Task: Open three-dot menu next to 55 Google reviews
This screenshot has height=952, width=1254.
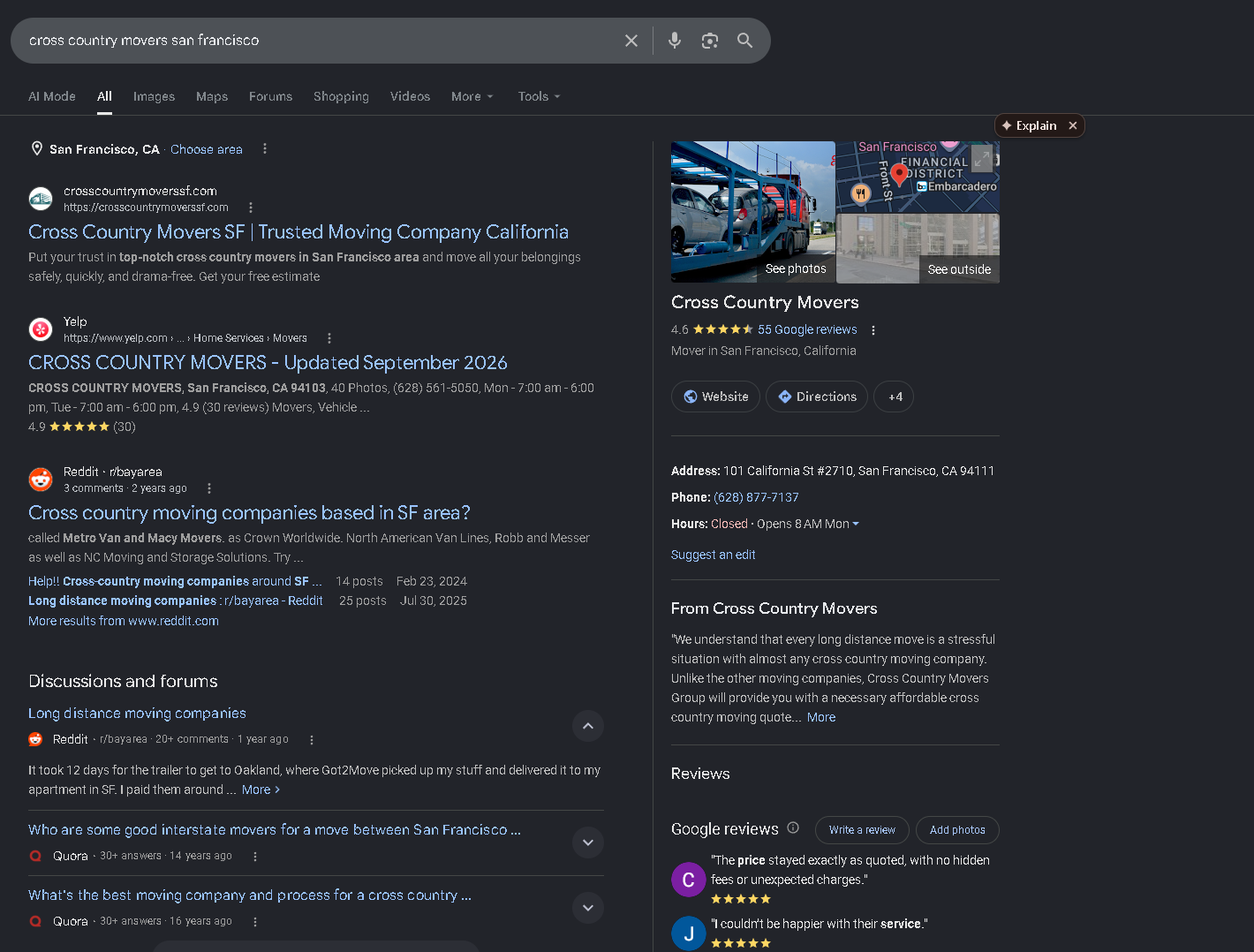Action: tap(873, 330)
